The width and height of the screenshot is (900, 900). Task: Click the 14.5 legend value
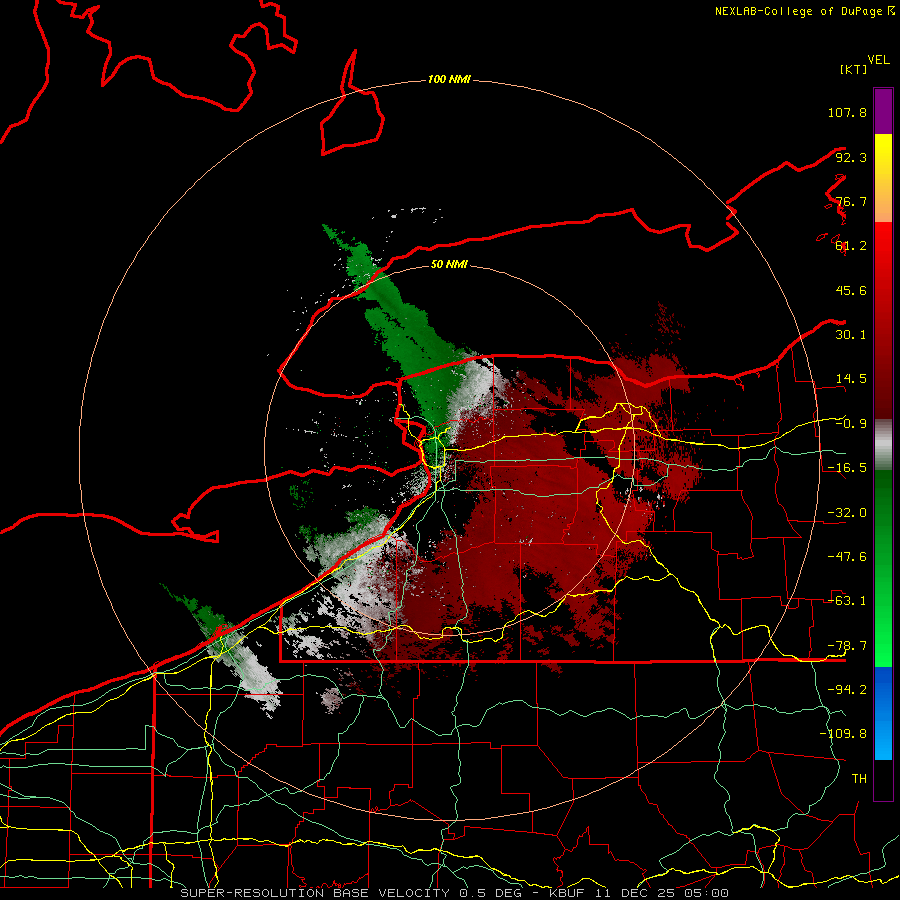click(x=851, y=379)
